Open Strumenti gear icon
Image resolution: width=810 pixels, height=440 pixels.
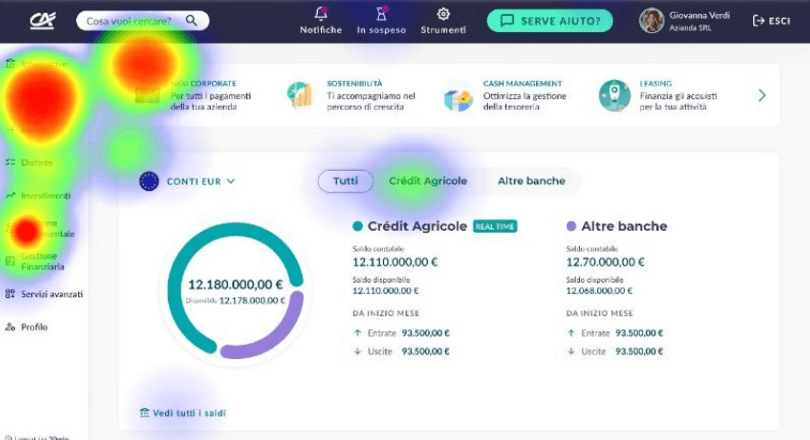coord(443,14)
